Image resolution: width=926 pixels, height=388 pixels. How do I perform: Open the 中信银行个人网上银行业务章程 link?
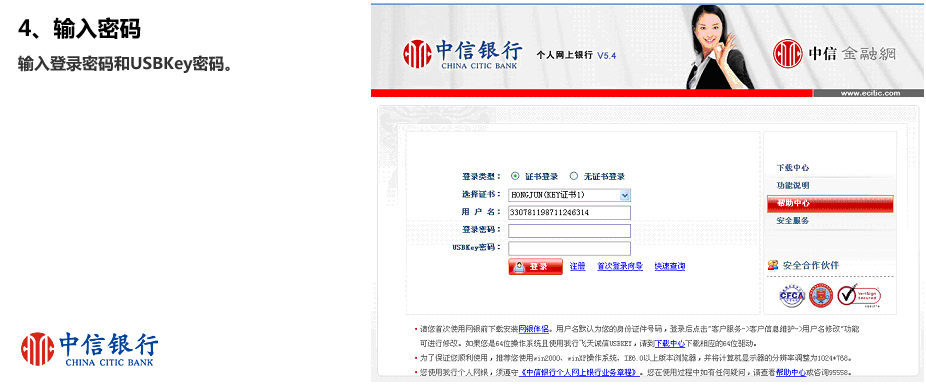[580, 372]
